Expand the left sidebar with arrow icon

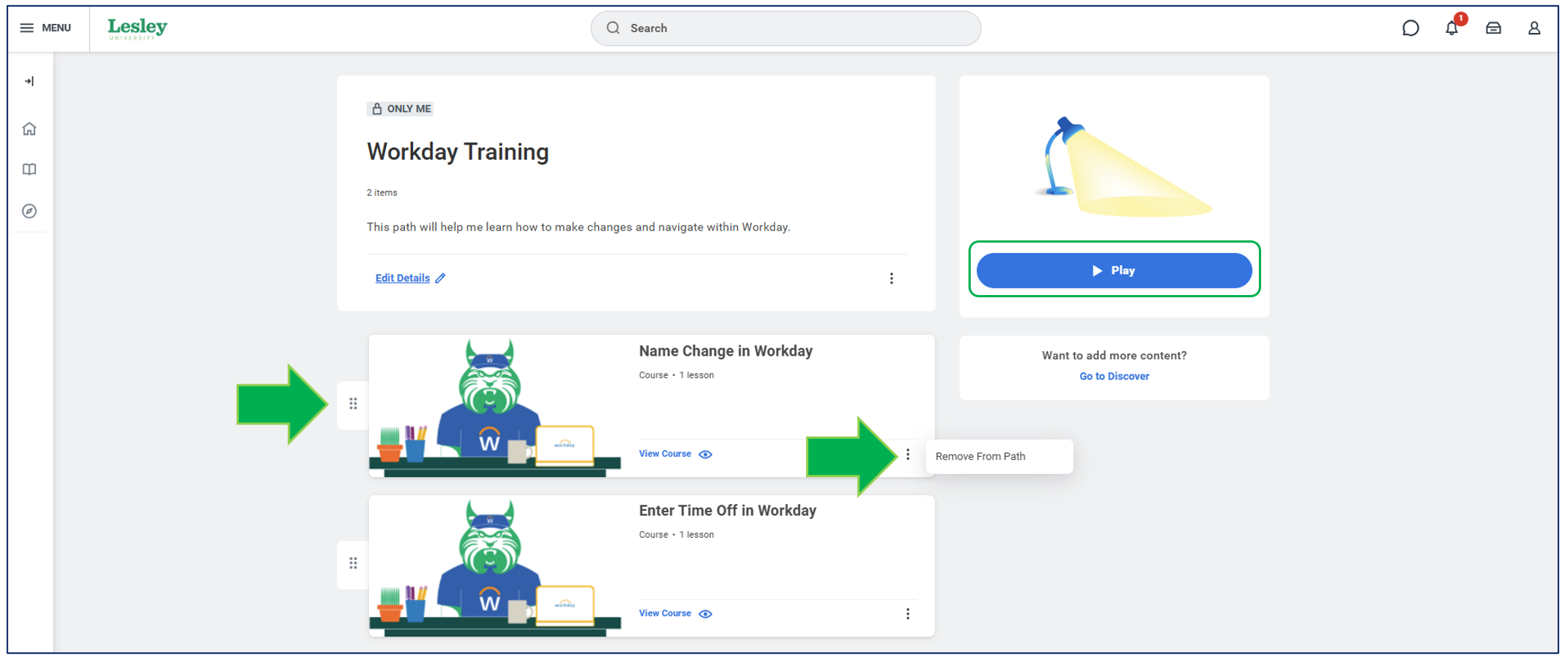click(x=29, y=81)
